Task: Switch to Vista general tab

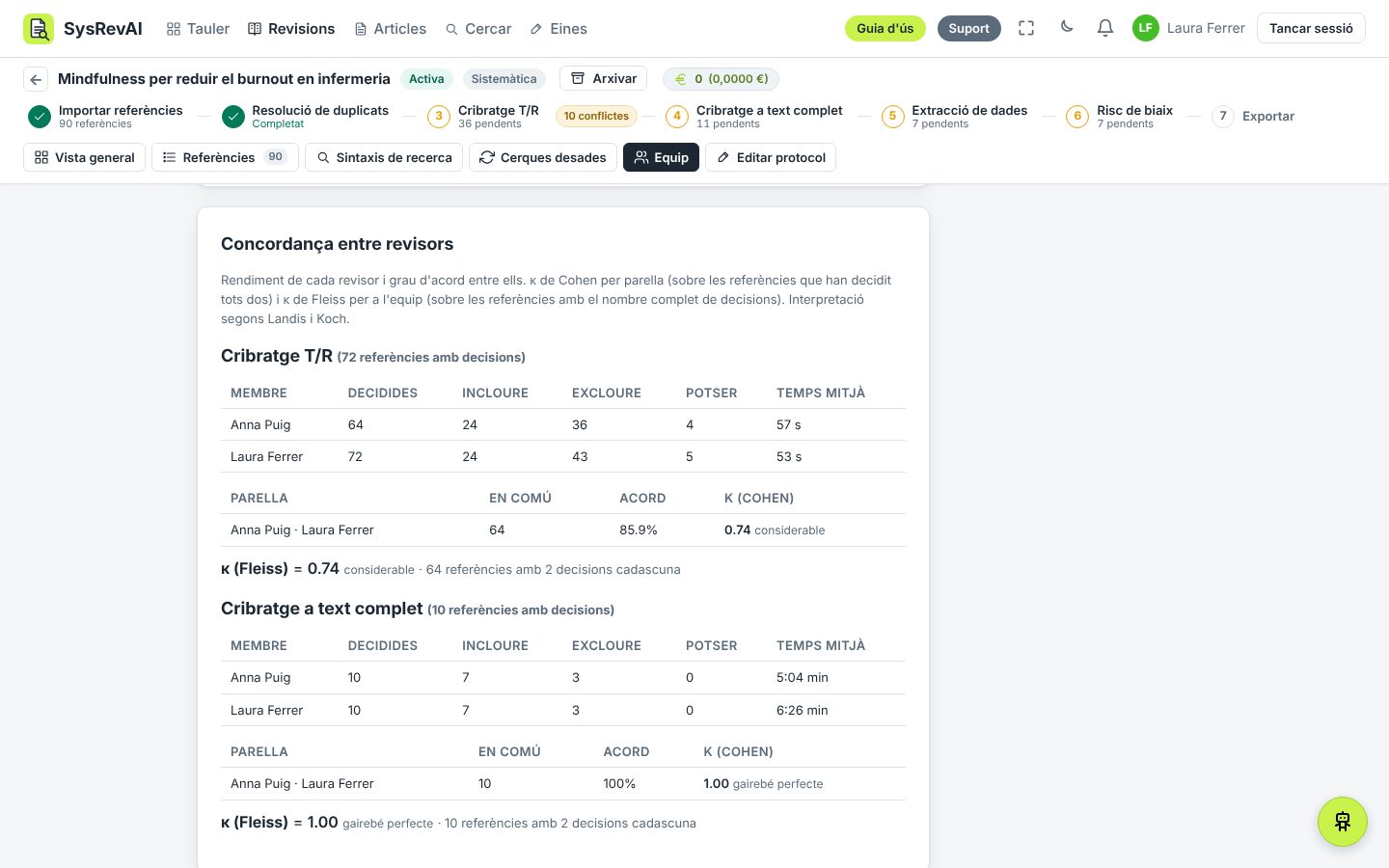Action: click(85, 157)
